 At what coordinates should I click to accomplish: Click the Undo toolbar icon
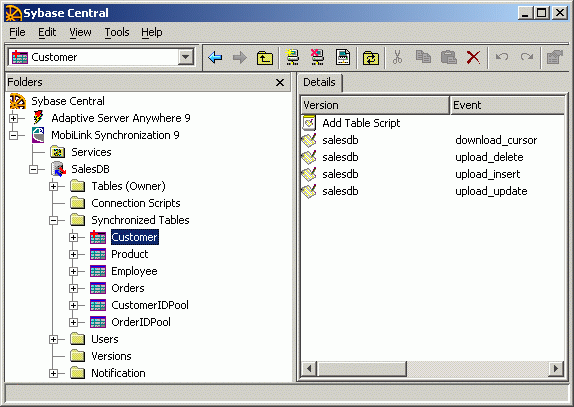pos(502,57)
